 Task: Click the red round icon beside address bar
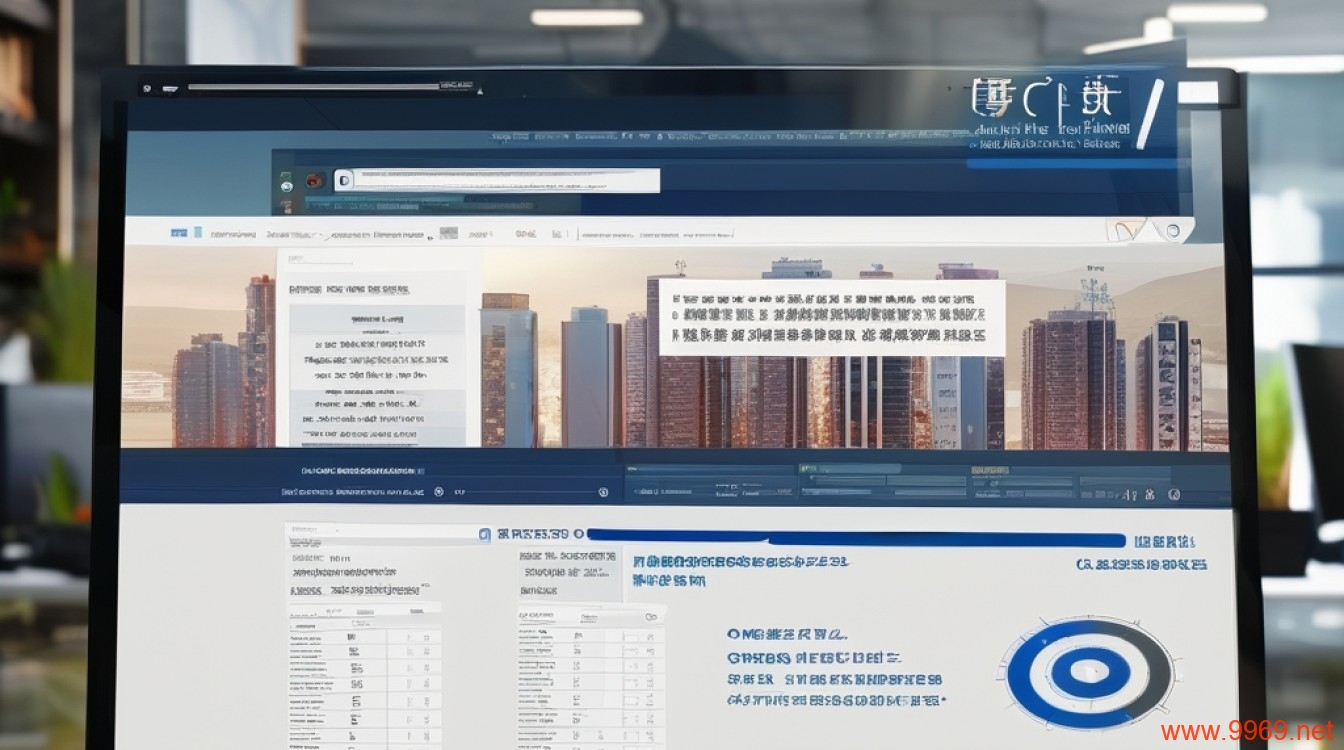313,181
